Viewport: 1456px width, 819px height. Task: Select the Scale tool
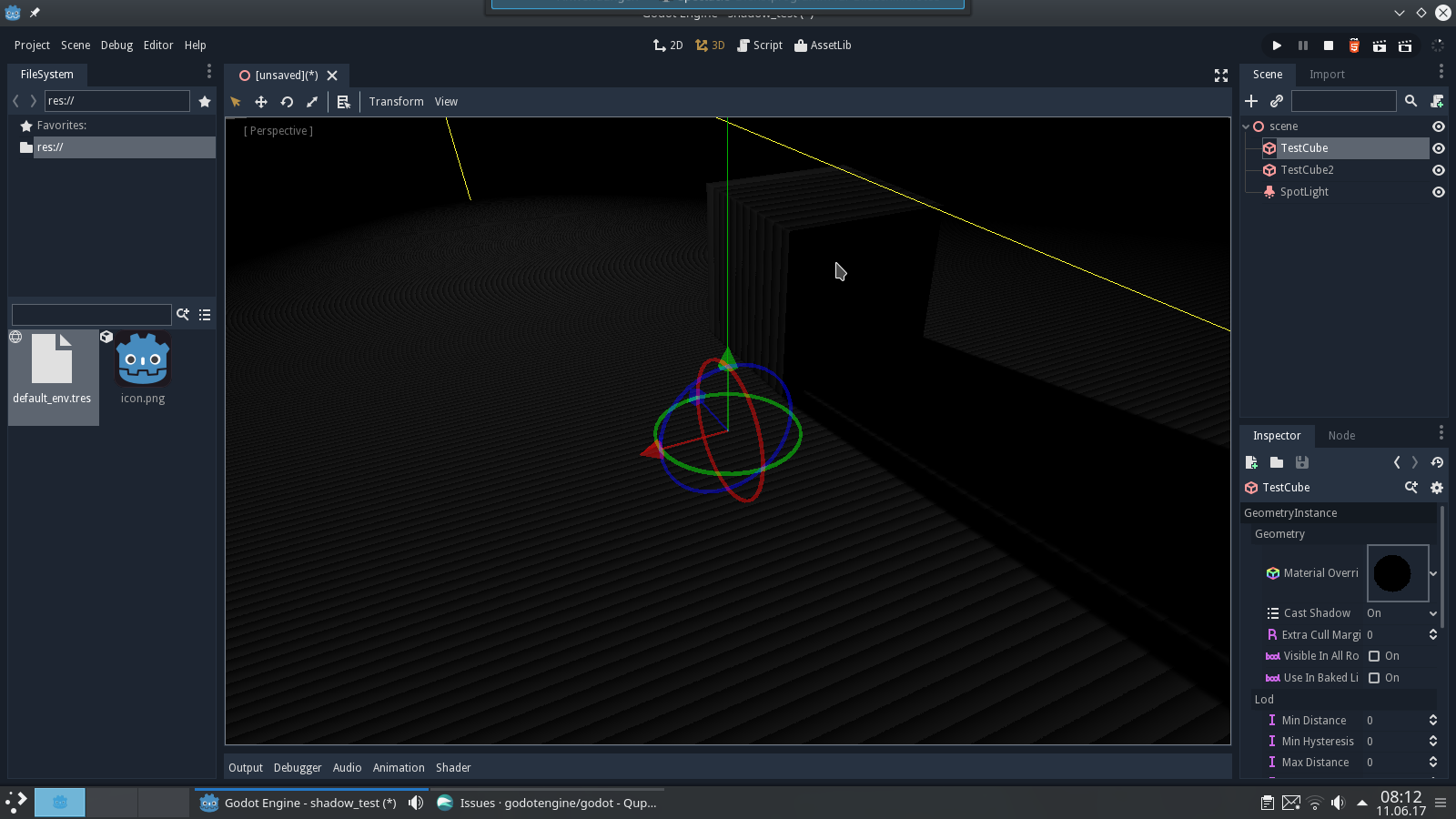coord(312,101)
